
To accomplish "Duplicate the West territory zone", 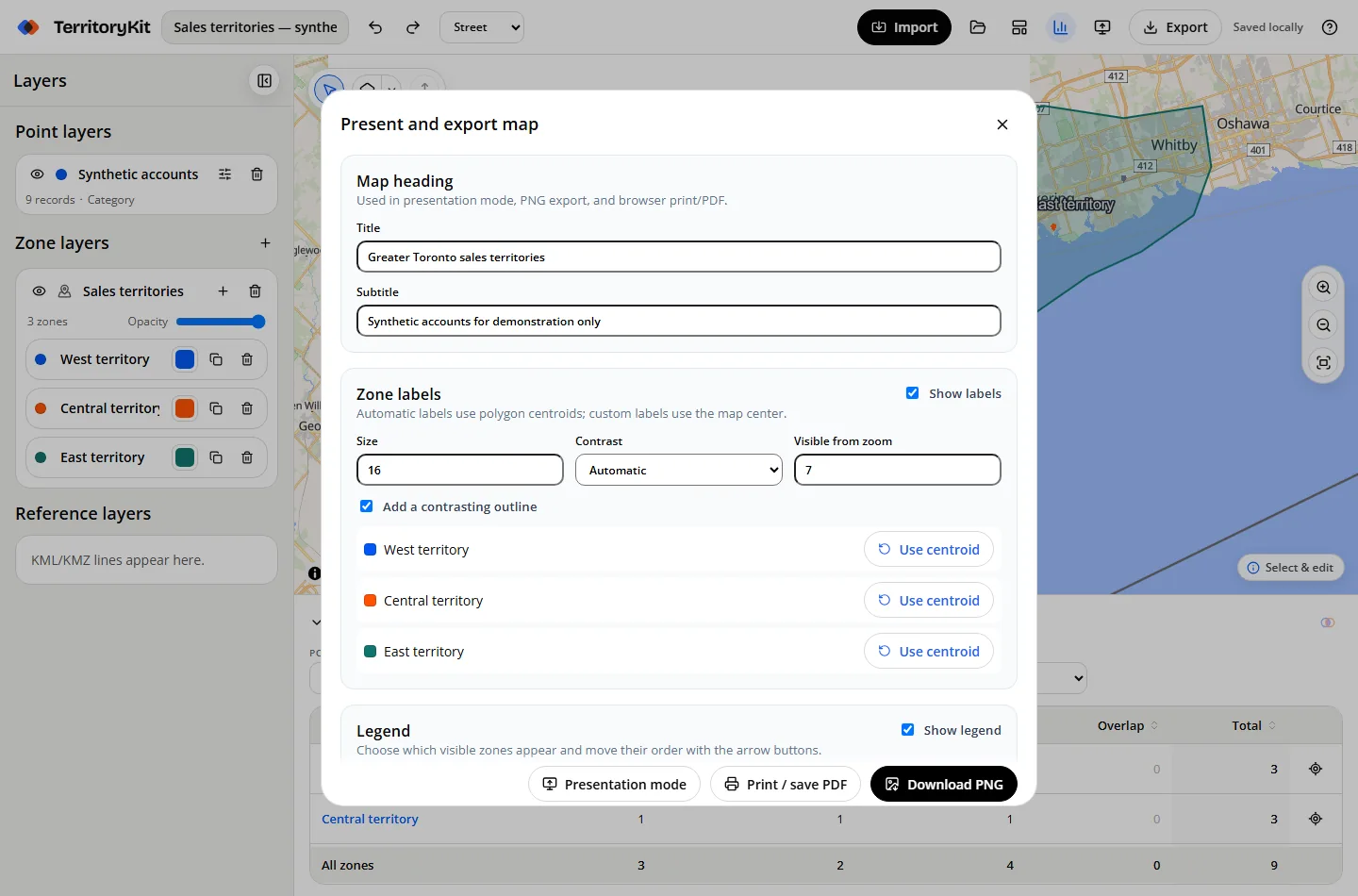I will coord(216,359).
